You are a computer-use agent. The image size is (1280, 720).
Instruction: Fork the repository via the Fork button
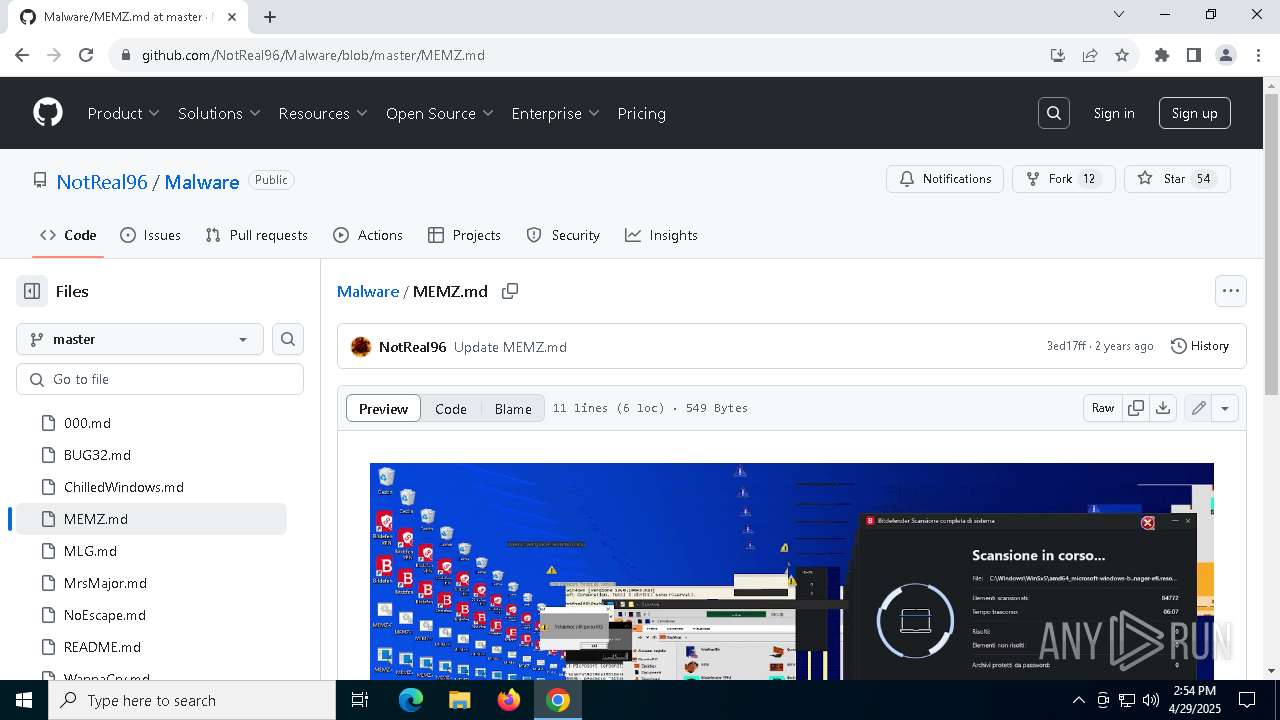point(1063,179)
